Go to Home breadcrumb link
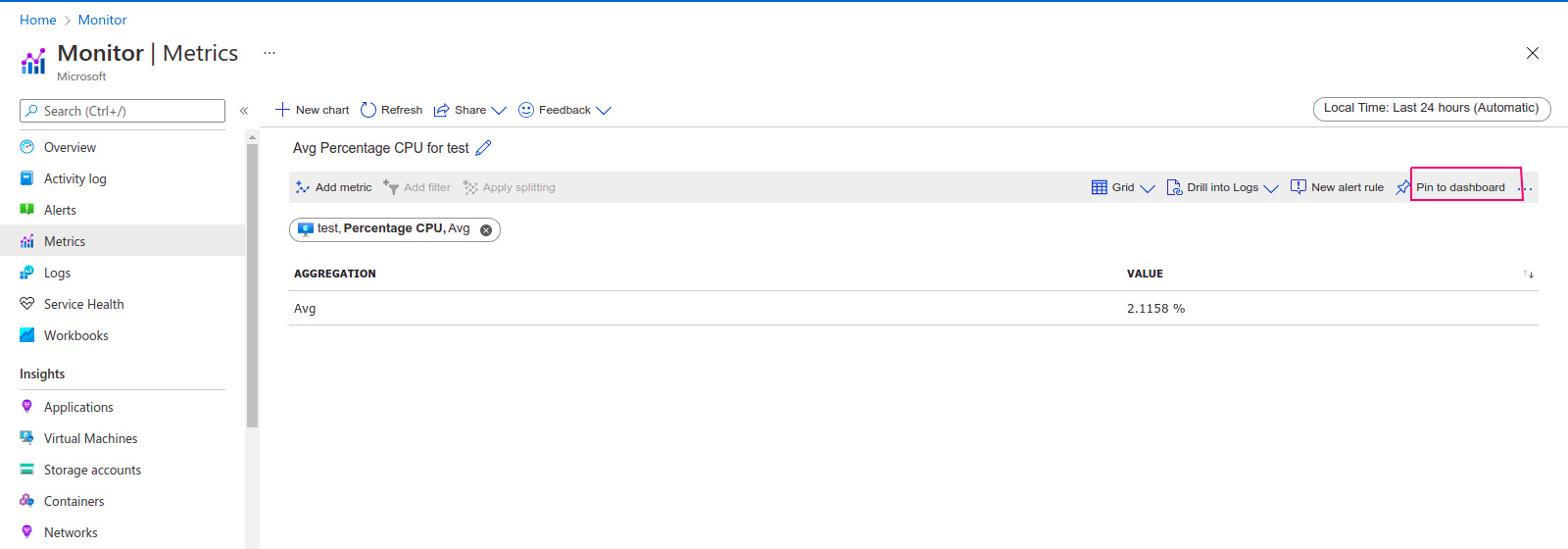This screenshot has height=549, width=1568. (x=38, y=20)
